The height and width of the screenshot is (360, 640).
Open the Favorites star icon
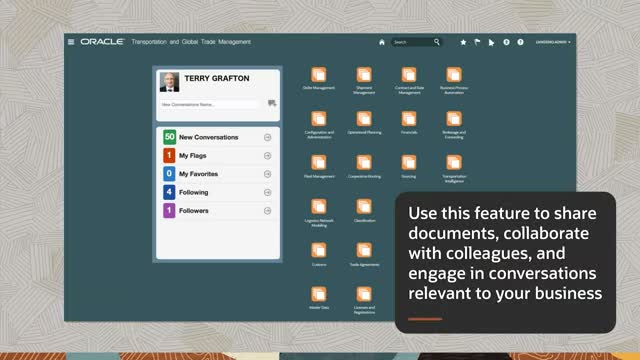(463, 42)
